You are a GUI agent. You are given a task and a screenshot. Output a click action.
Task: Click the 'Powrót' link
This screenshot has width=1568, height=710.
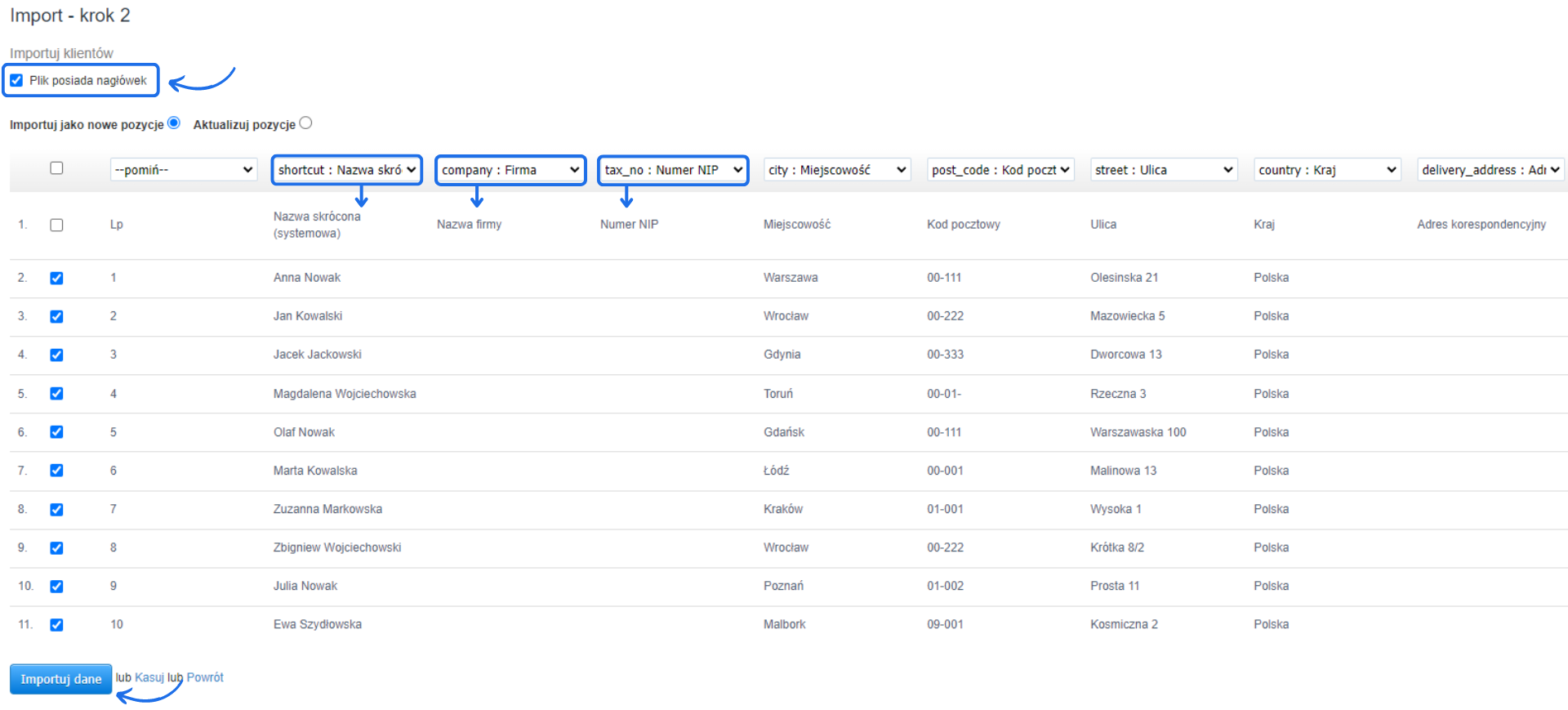pyautogui.click(x=205, y=677)
